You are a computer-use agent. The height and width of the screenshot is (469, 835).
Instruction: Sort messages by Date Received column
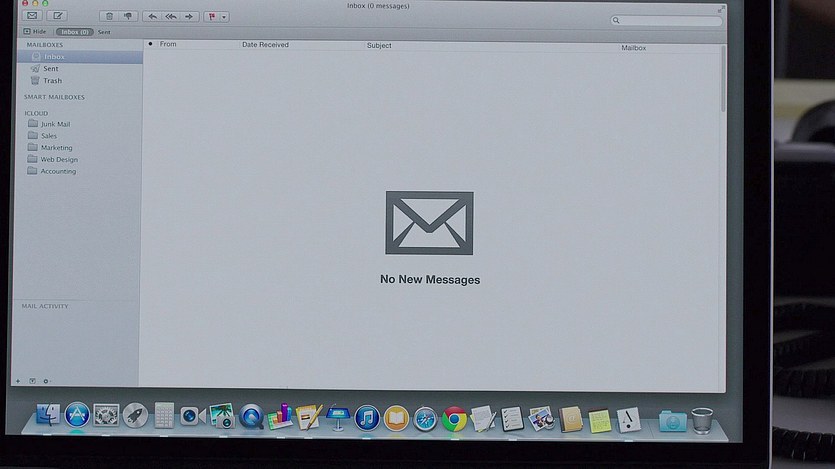(x=265, y=45)
